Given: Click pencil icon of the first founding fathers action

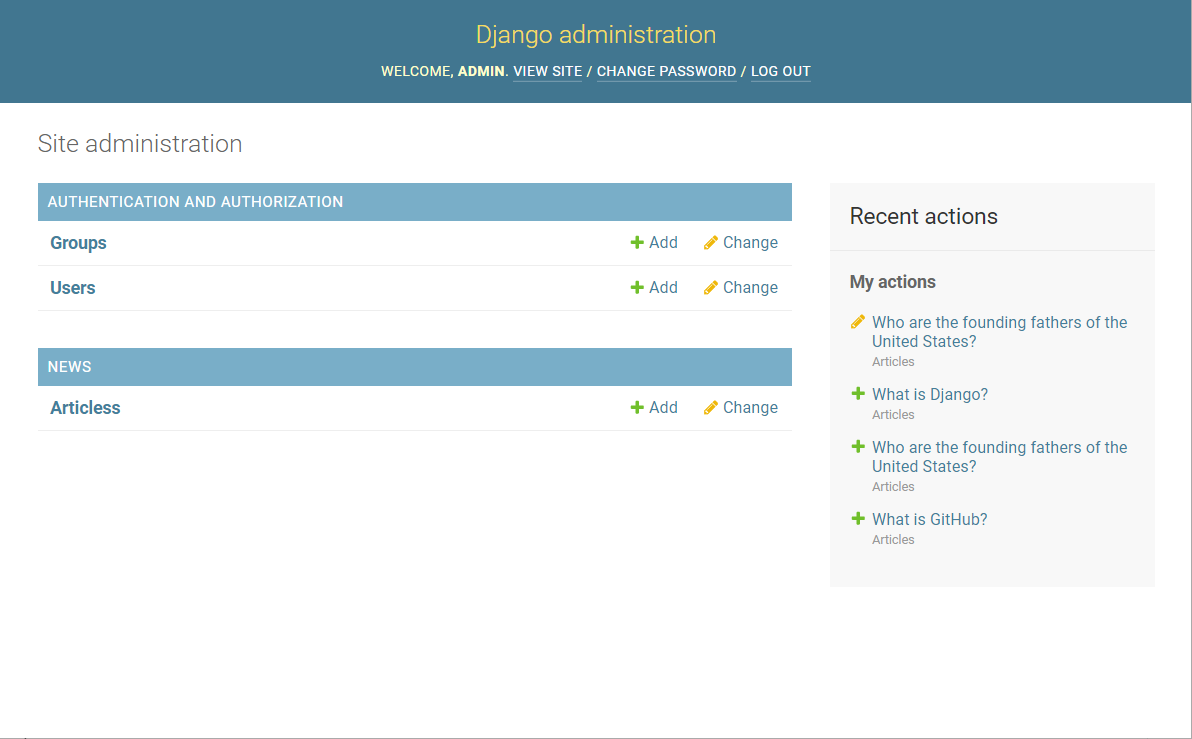Looking at the screenshot, I should click(858, 322).
